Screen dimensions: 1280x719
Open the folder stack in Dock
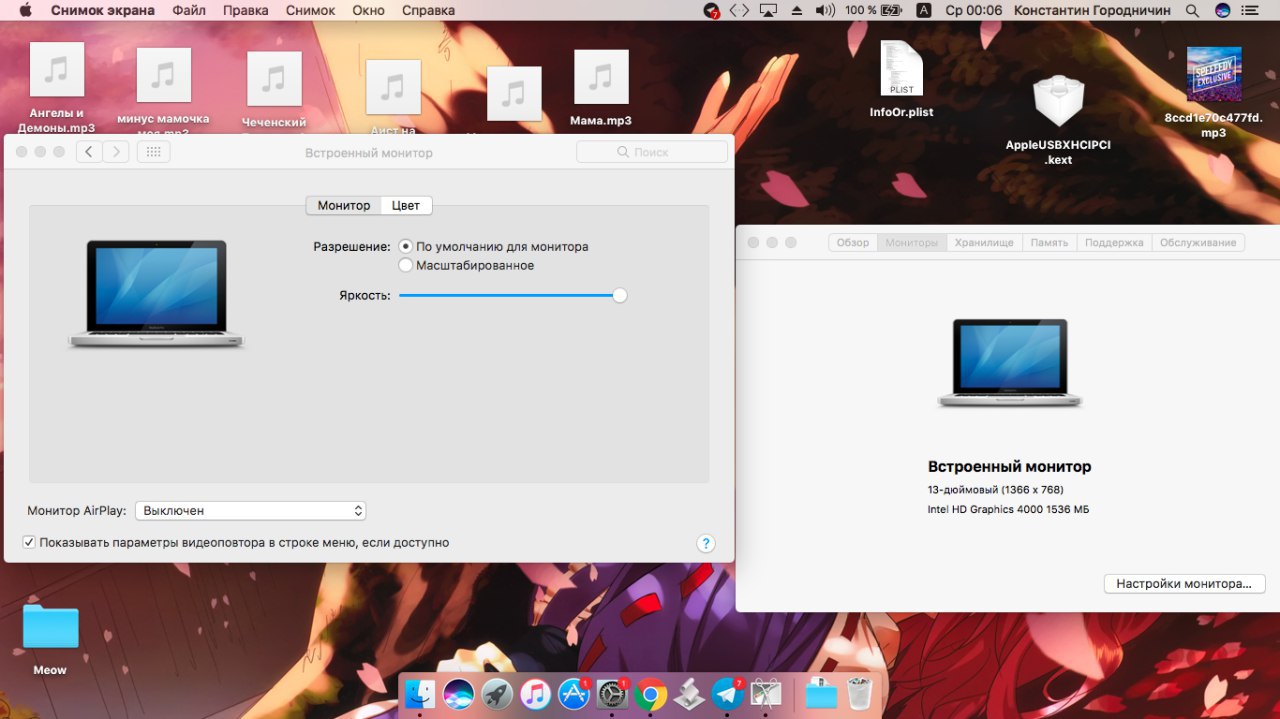821,693
